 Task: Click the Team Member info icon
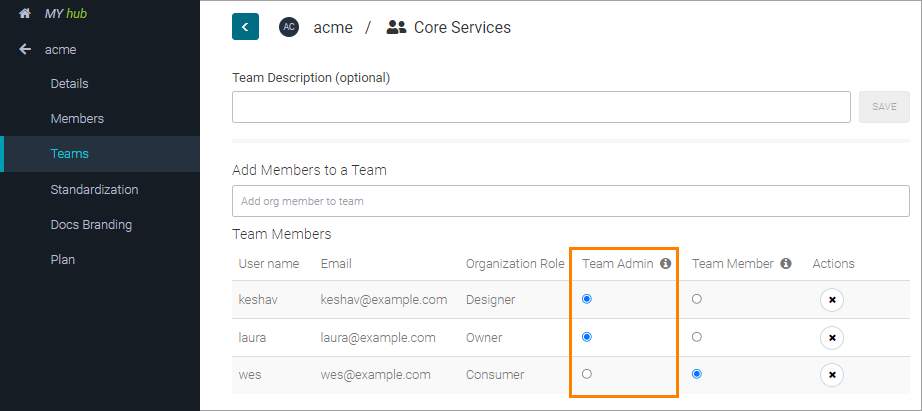(786, 264)
